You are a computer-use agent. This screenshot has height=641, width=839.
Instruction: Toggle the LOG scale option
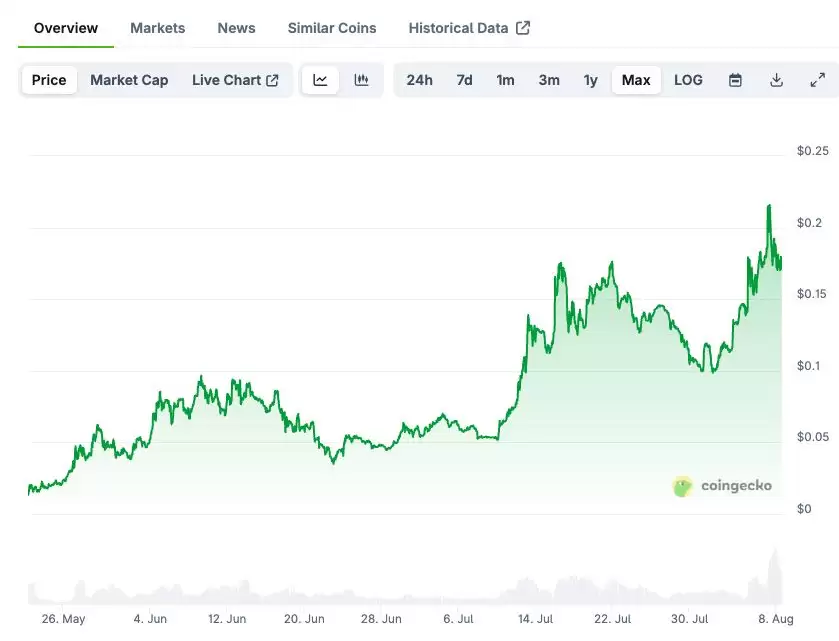click(x=688, y=80)
